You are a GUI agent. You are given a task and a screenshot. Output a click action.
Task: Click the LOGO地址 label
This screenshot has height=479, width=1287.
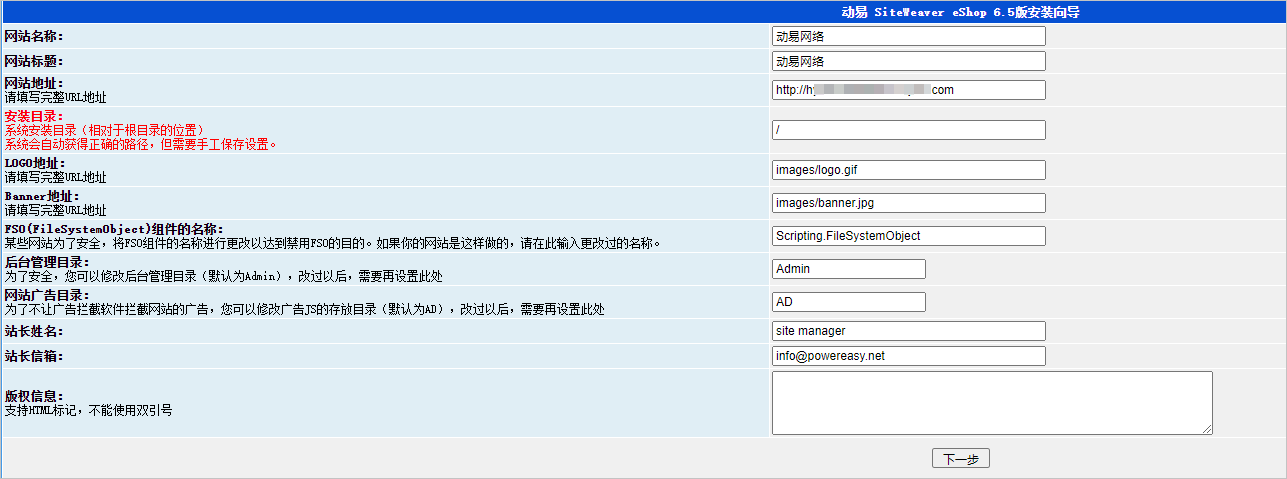35,163
